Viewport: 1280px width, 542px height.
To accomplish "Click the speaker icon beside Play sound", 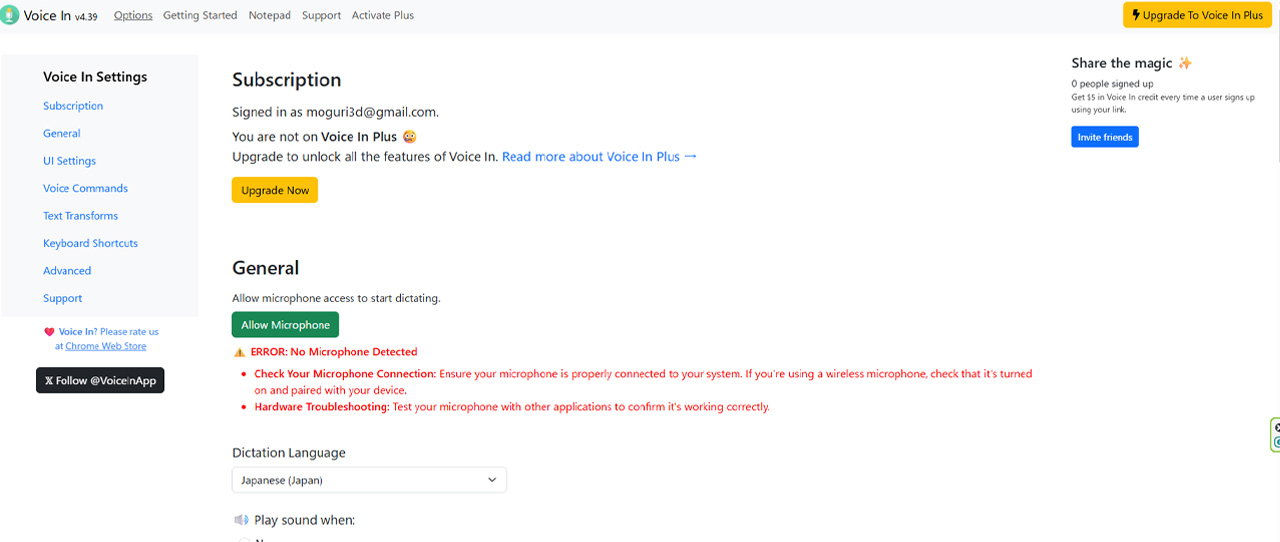I will (x=241, y=520).
